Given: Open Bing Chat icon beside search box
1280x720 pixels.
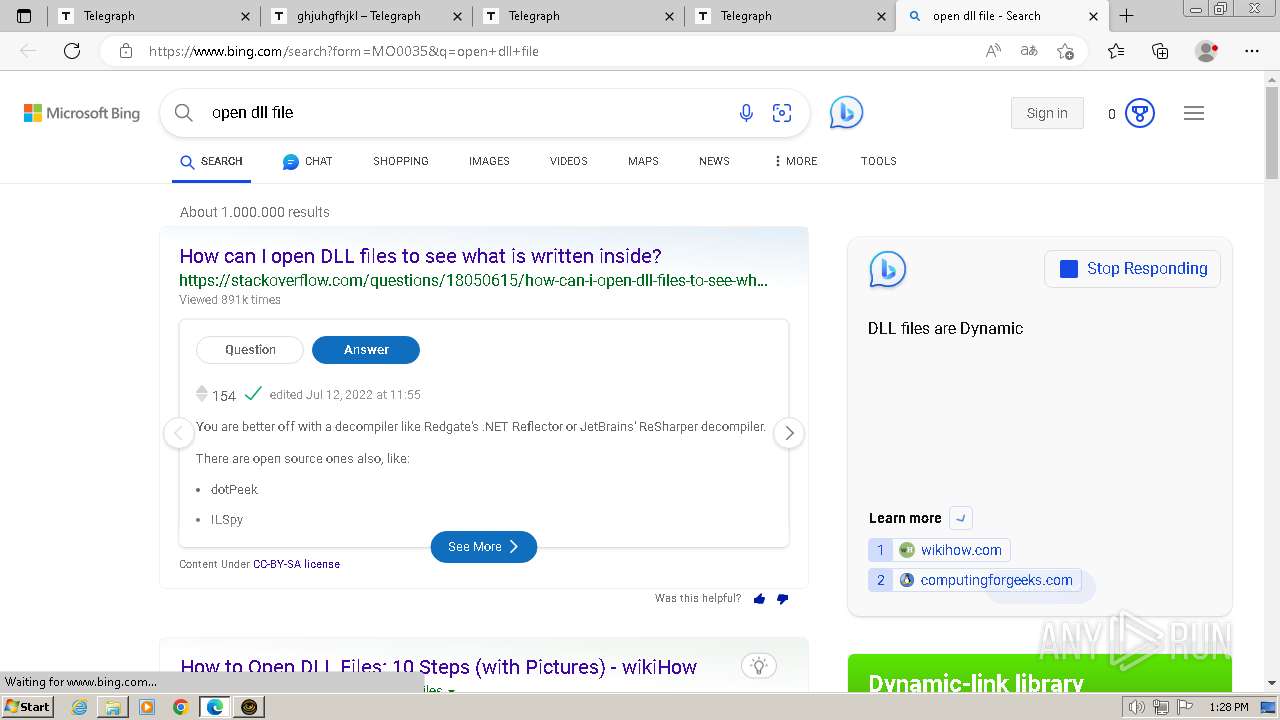Looking at the screenshot, I should (846, 112).
